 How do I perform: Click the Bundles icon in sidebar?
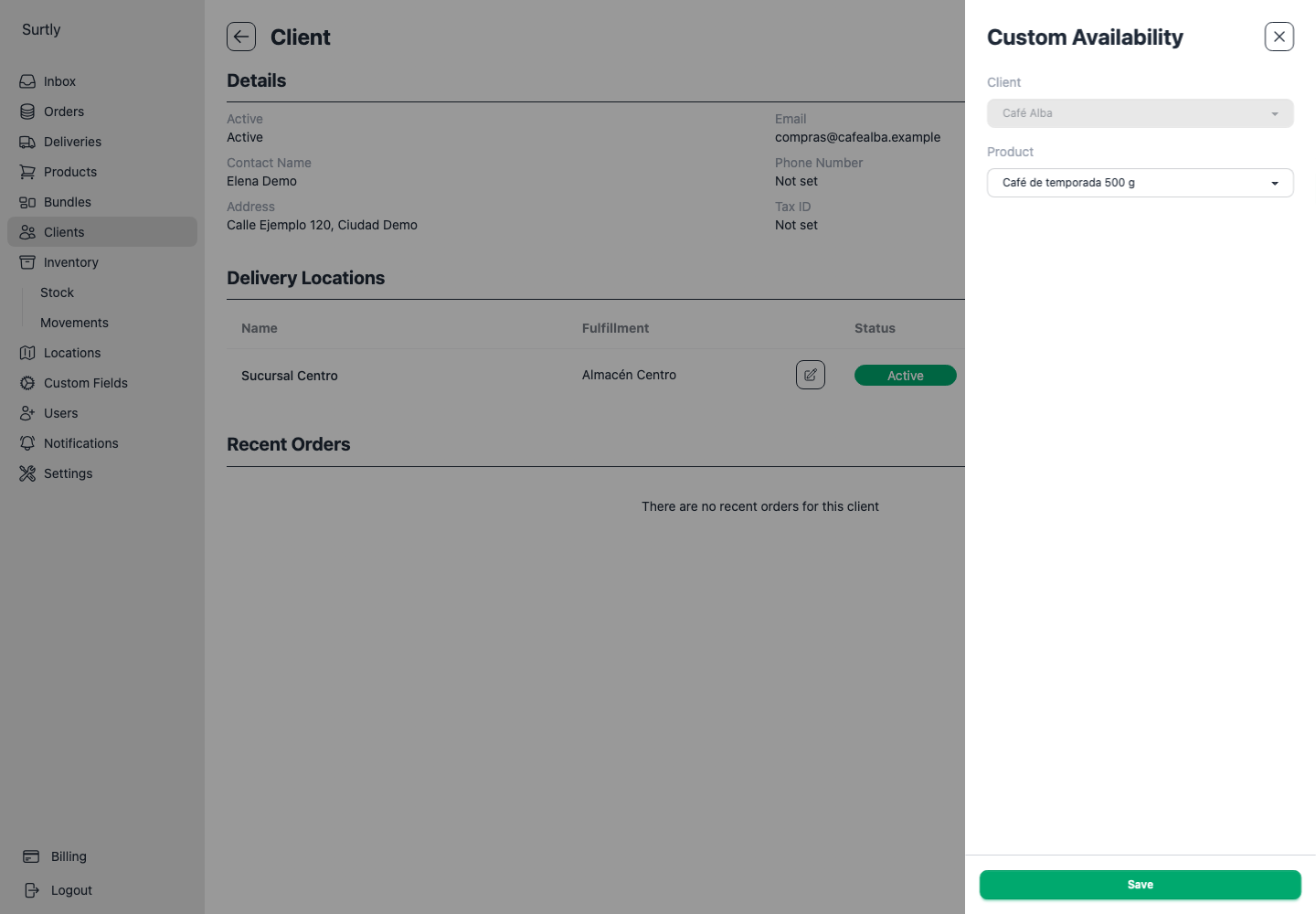27,202
